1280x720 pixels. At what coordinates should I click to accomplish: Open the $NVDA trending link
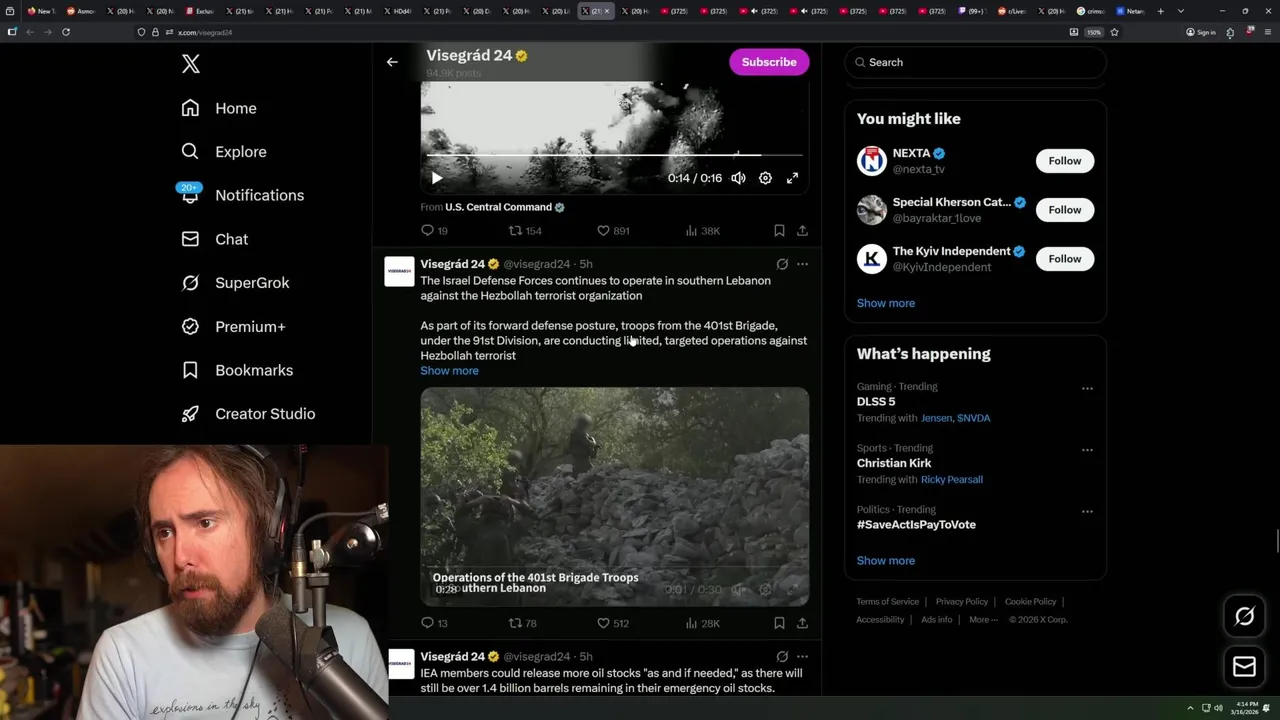point(974,418)
